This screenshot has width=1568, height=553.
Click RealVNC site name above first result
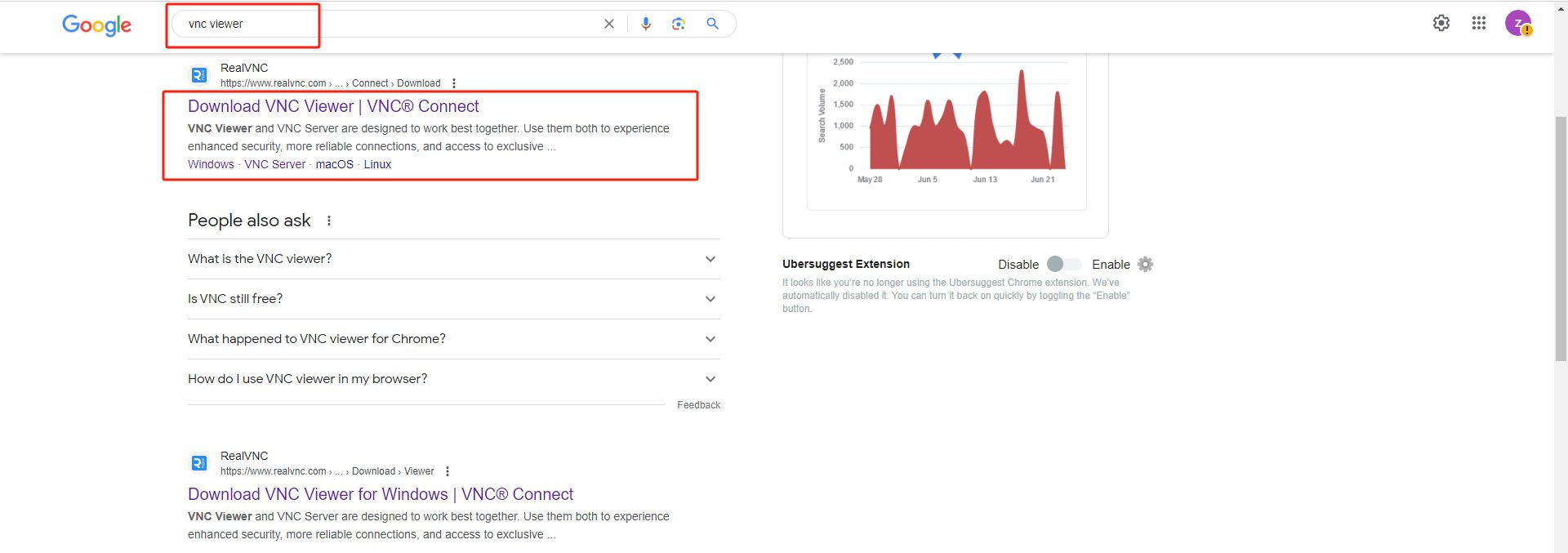click(x=244, y=68)
